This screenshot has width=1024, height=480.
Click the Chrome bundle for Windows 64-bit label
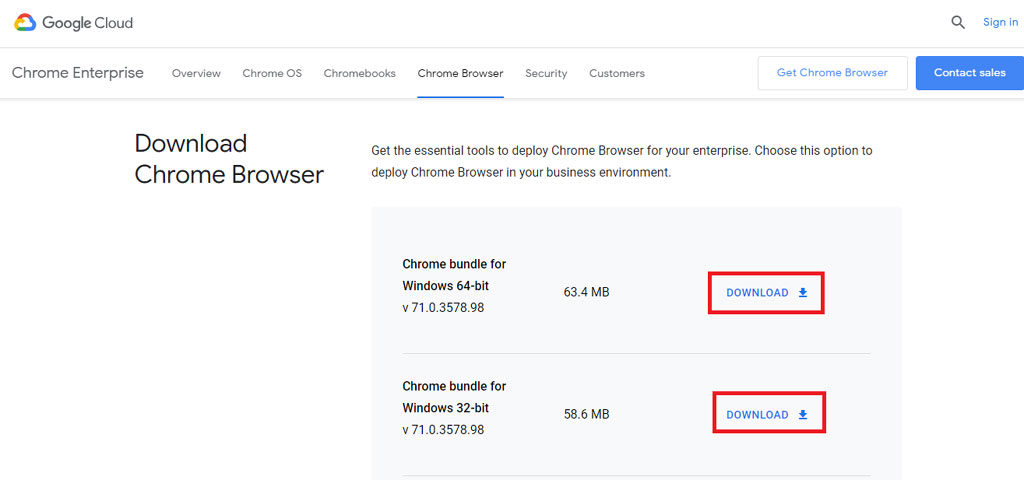pos(454,275)
